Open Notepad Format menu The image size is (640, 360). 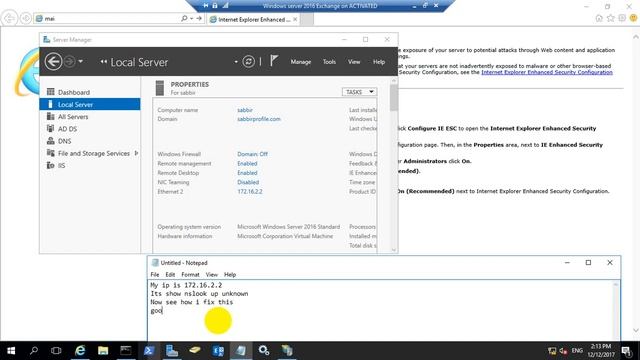(190, 275)
